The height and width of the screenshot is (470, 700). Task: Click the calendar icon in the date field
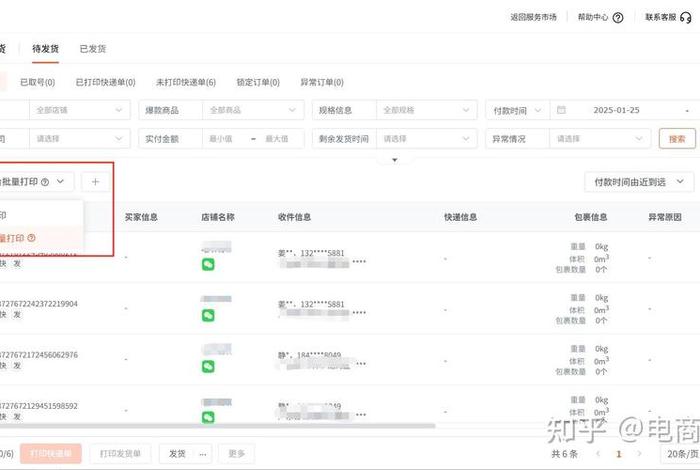point(561,110)
